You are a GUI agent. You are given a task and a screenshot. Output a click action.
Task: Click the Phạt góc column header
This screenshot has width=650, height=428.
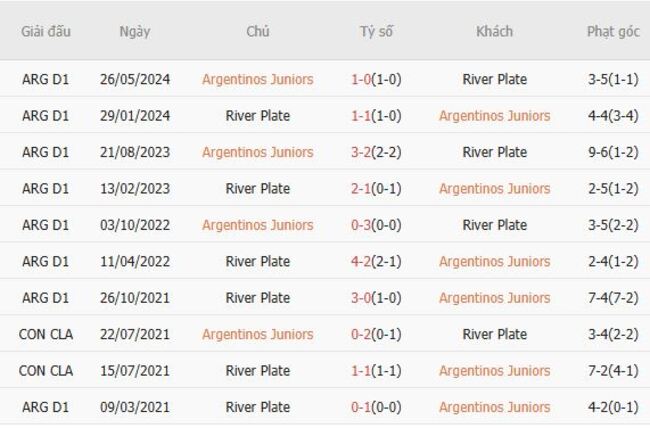coord(613,31)
